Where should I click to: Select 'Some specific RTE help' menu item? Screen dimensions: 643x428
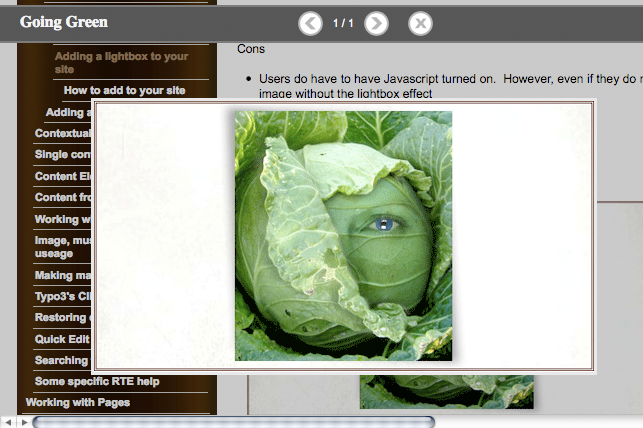click(x=97, y=381)
